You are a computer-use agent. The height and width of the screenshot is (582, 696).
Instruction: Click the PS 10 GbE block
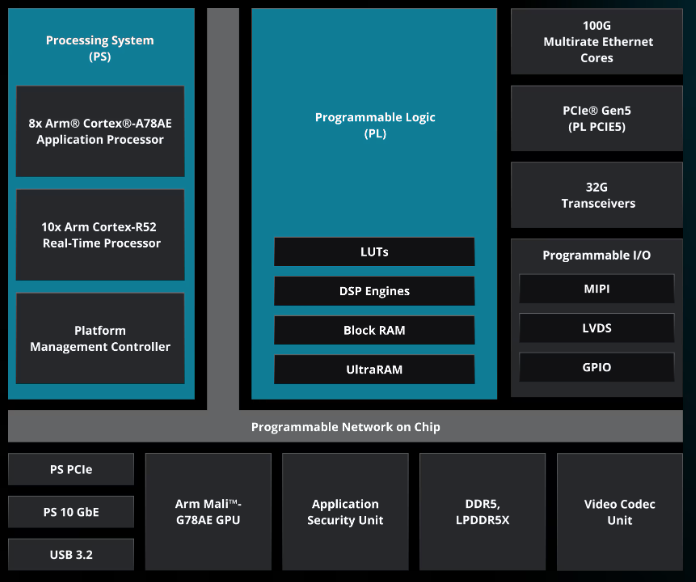[x=71, y=512]
